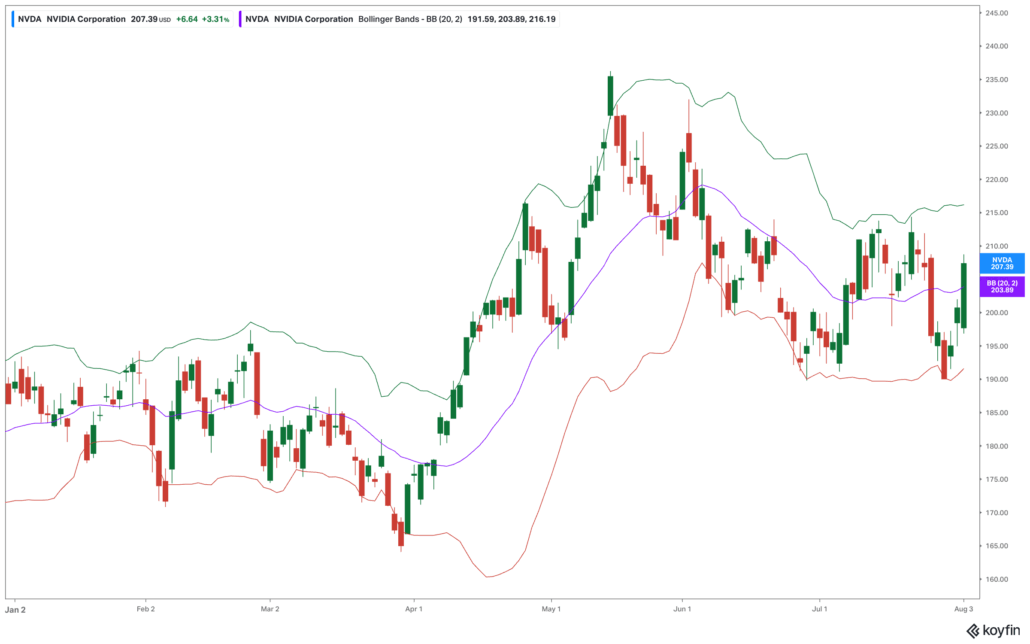Click the 220.00 price axis label

996,179
